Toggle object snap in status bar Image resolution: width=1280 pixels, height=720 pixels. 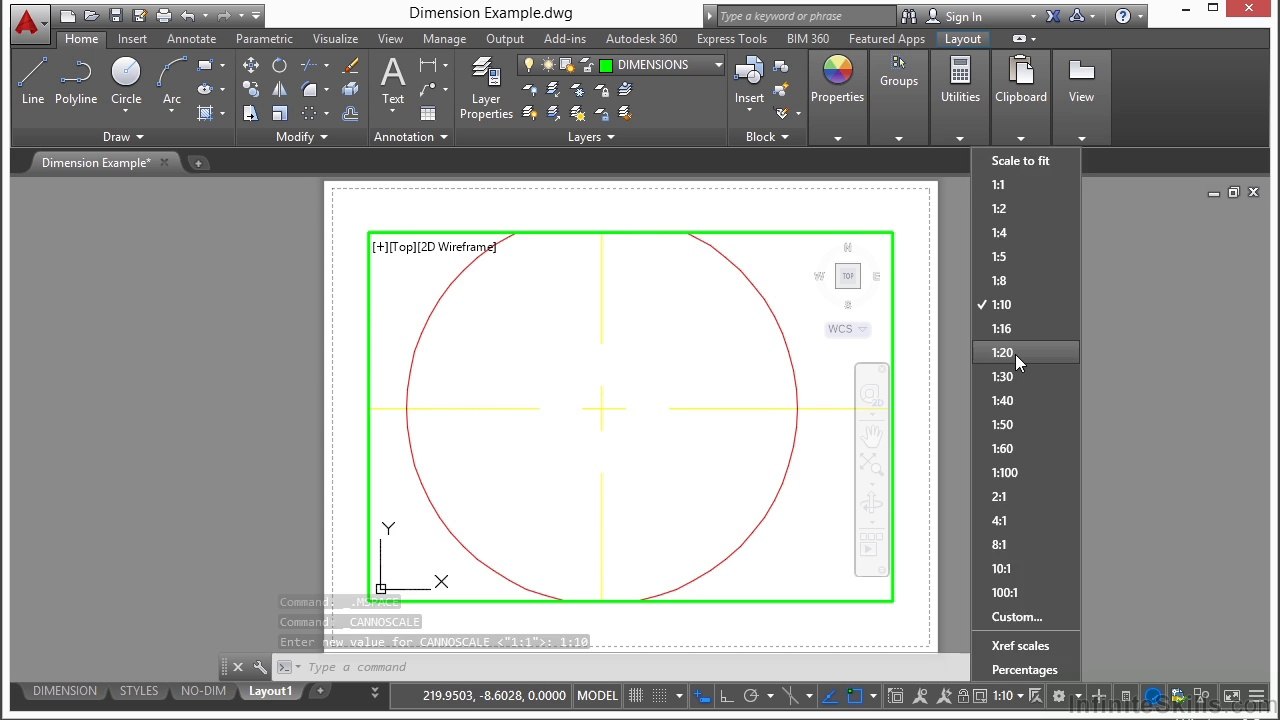[x=855, y=696]
